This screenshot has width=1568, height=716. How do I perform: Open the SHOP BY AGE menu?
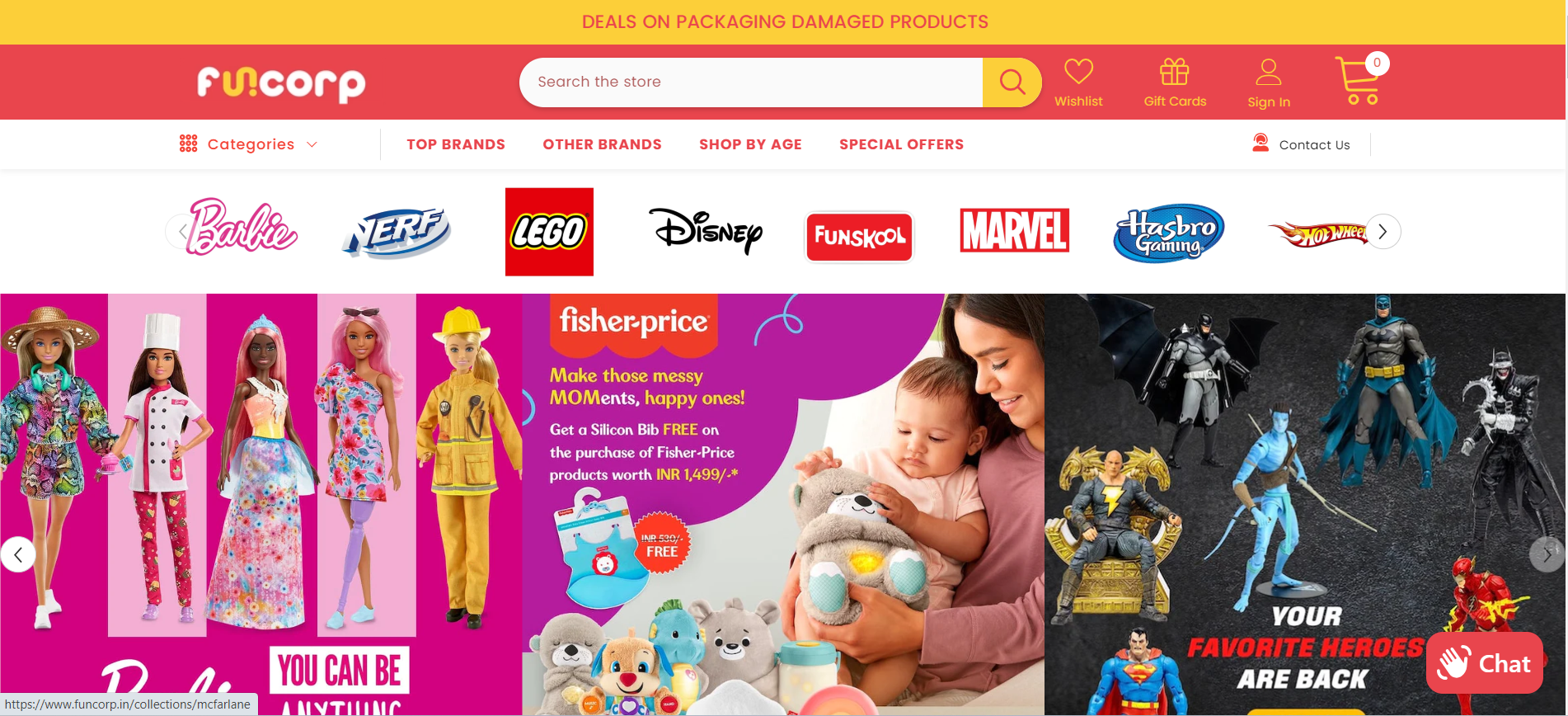pos(750,144)
